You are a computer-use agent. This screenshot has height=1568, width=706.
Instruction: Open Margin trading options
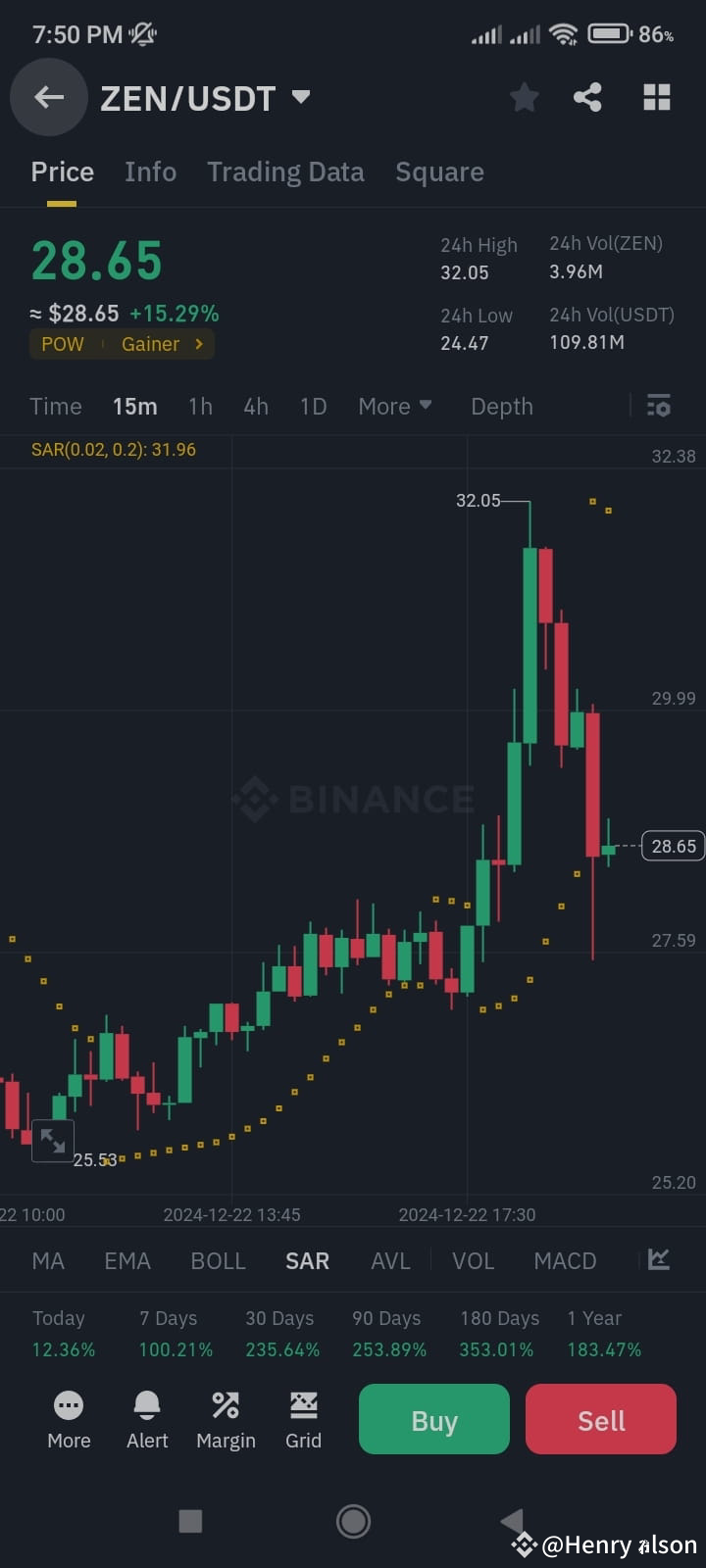click(x=225, y=1419)
